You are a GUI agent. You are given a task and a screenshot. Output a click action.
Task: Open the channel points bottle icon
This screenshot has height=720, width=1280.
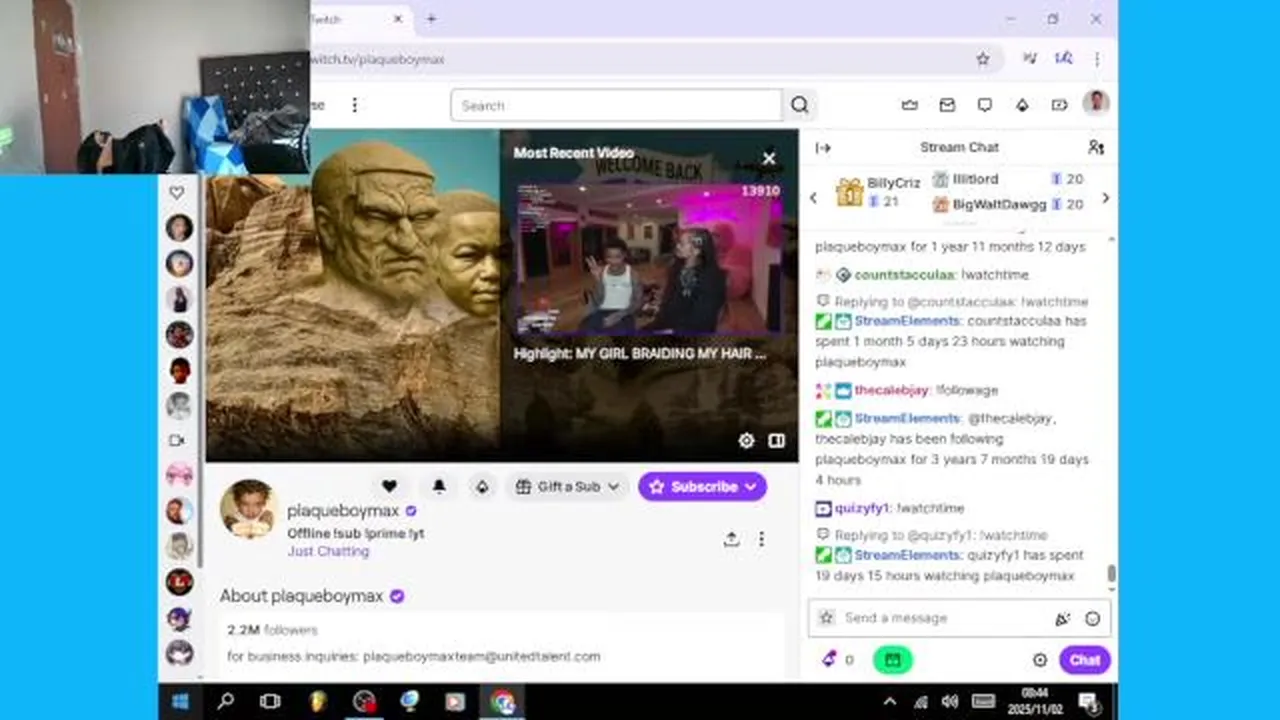[829, 659]
